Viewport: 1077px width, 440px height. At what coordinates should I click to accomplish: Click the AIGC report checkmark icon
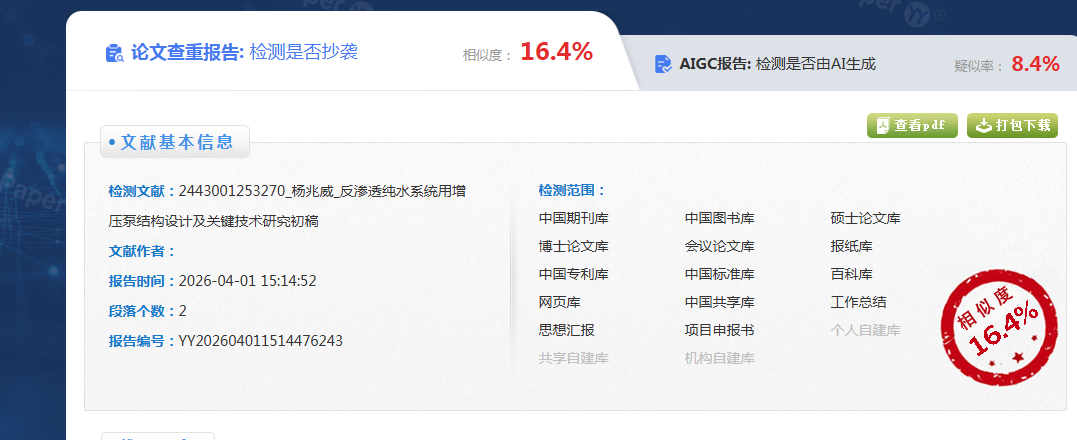[x=663, y=65]
